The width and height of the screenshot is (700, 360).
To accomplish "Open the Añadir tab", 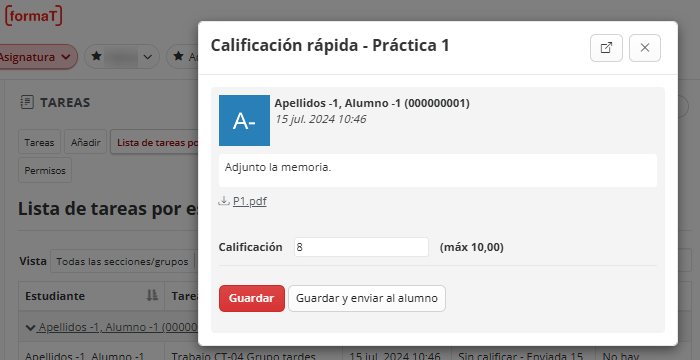I will pyautogui.click(x=85, y=142).
